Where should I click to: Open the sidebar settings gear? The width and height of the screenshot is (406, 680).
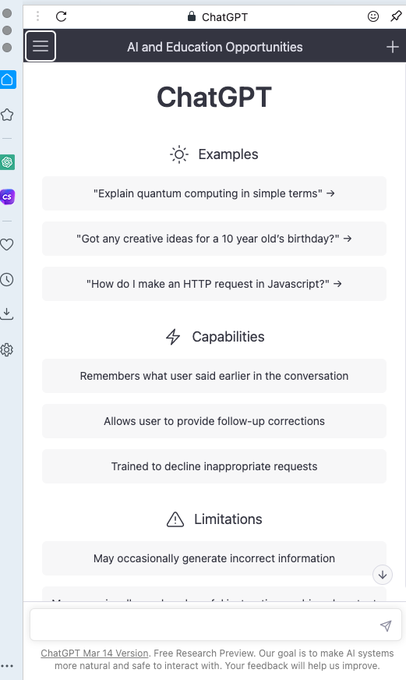click(x=7, y=350)
